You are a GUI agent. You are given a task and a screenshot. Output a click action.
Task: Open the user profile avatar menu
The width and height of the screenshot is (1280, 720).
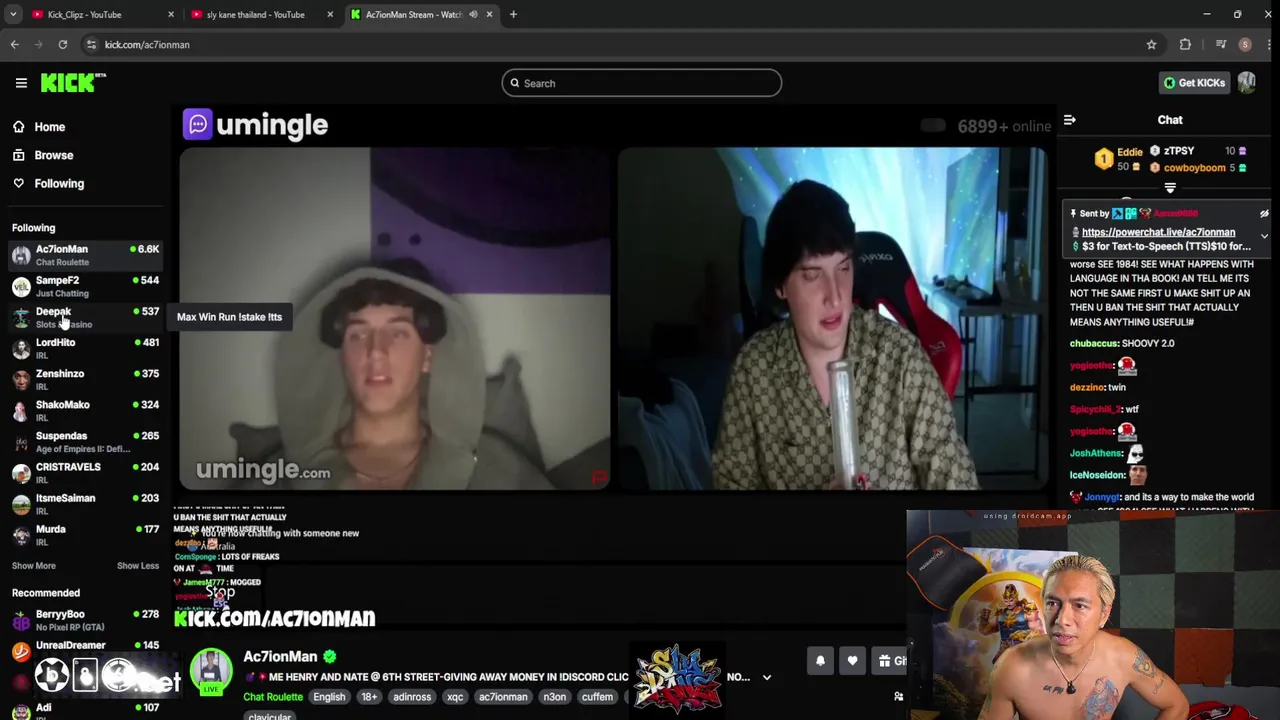(1246, 83)
